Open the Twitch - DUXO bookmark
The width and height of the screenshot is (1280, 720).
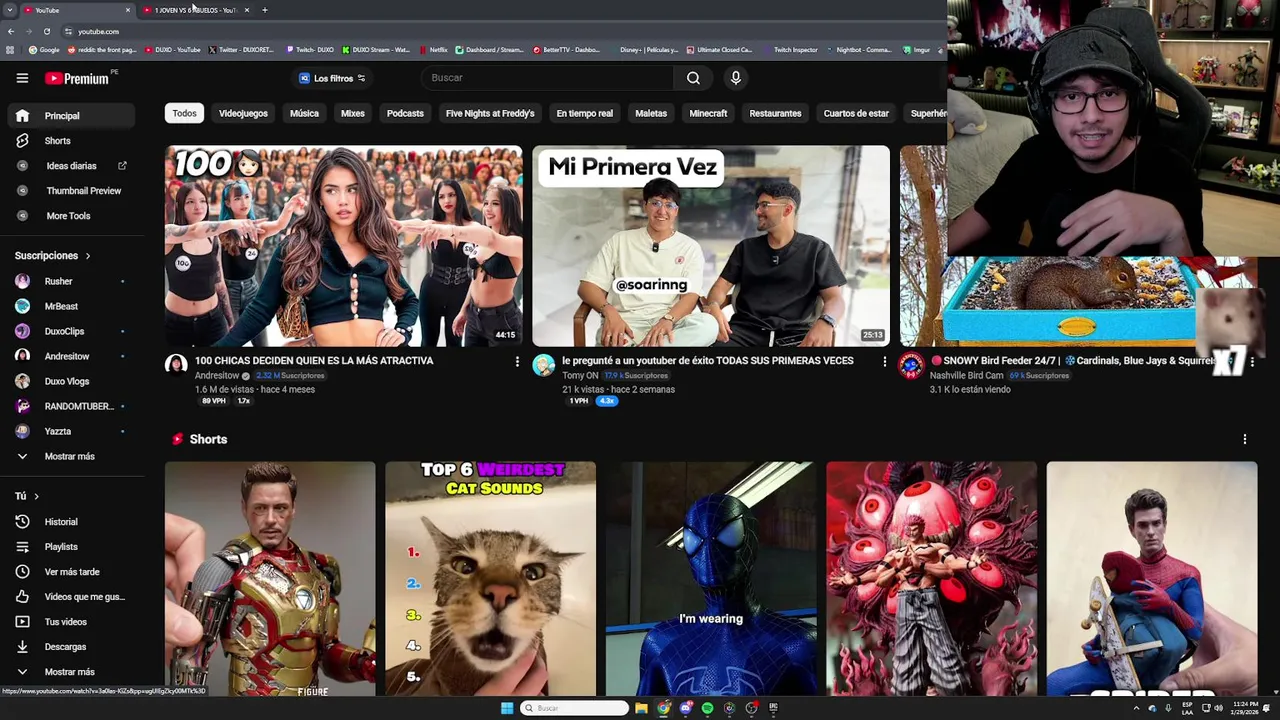pos(310,49)
